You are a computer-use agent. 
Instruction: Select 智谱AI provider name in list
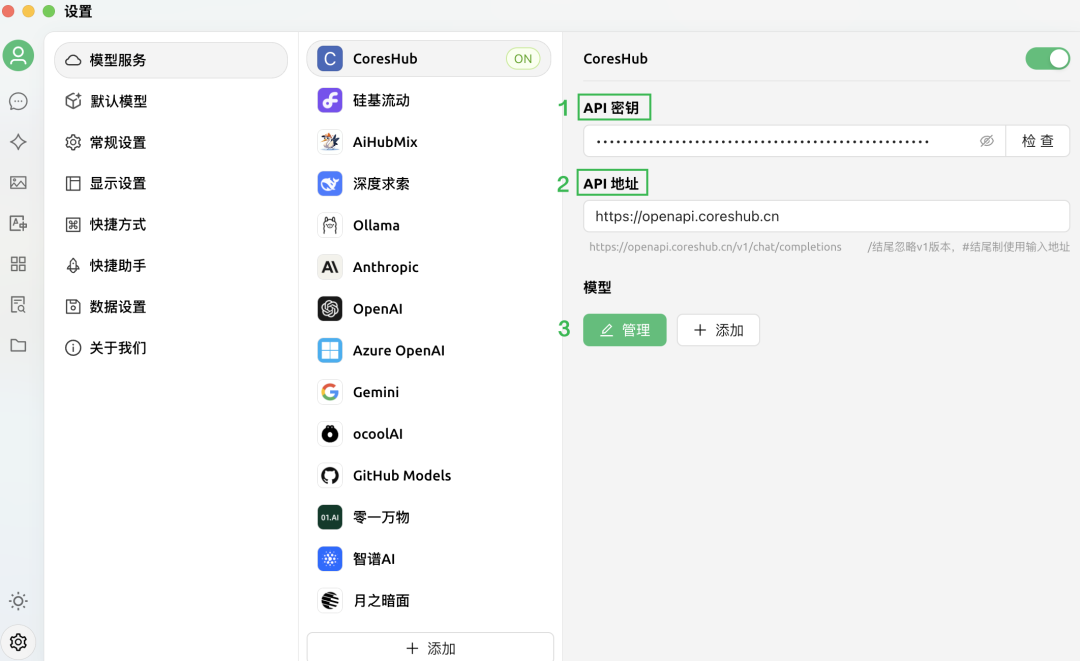[x=374, y=558]
